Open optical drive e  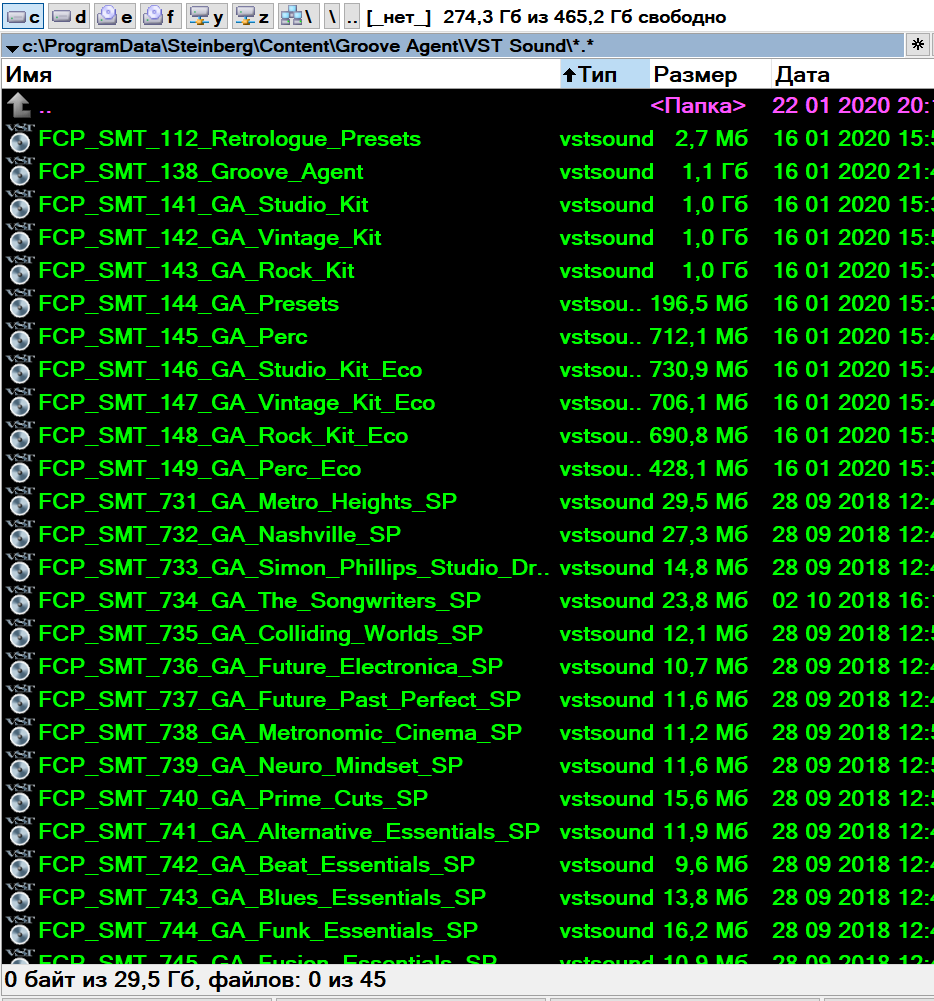(115, 16)
